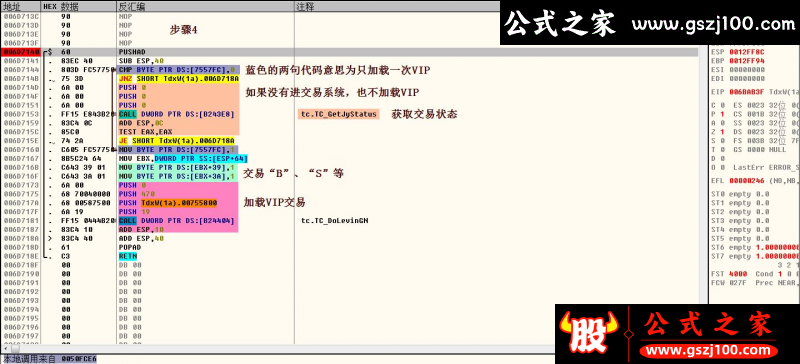Viewport: 800px width, 364px height.
Task: Select the ADD ESP,10 instruction
Action: click(141, 229)
